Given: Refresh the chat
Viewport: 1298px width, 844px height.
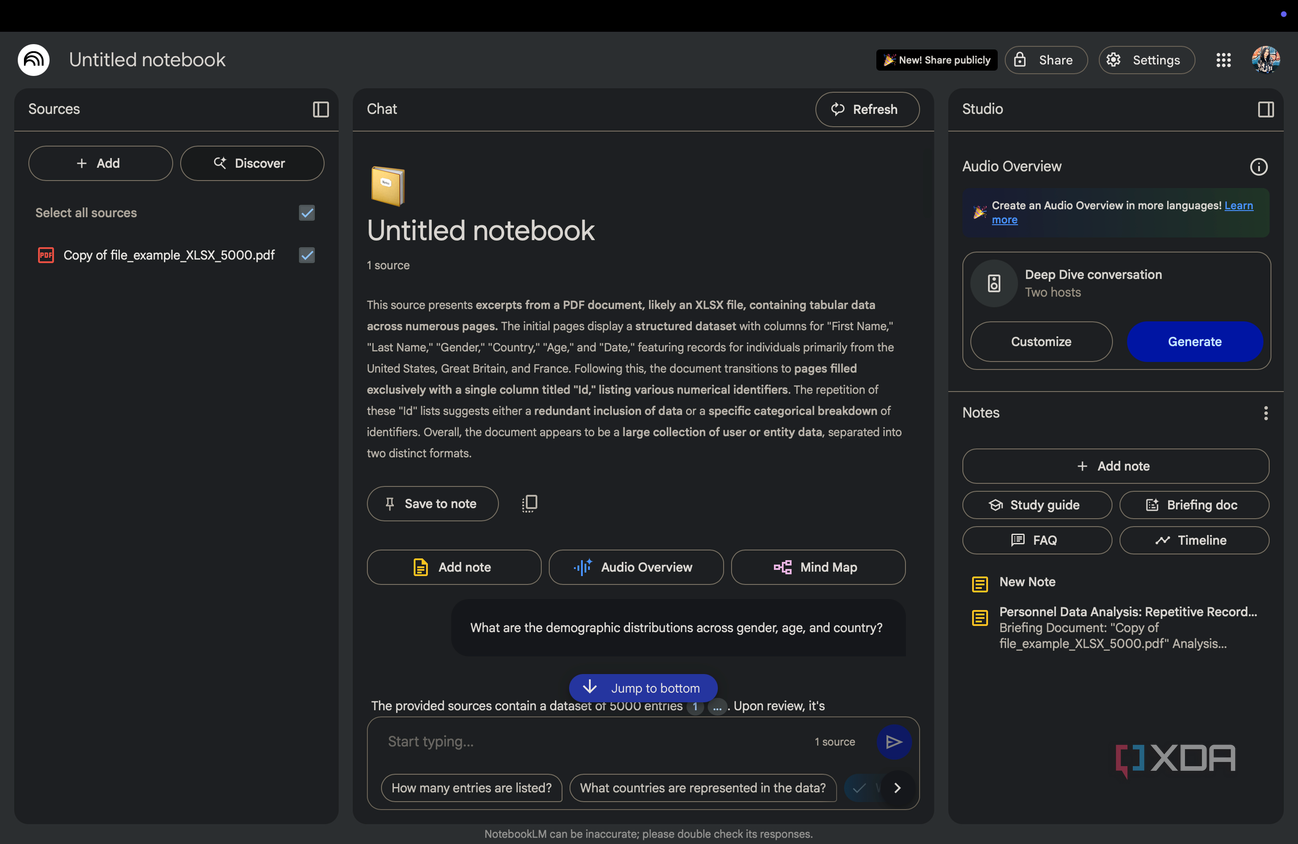Looking at the screenshot, I should click(867, 109).
